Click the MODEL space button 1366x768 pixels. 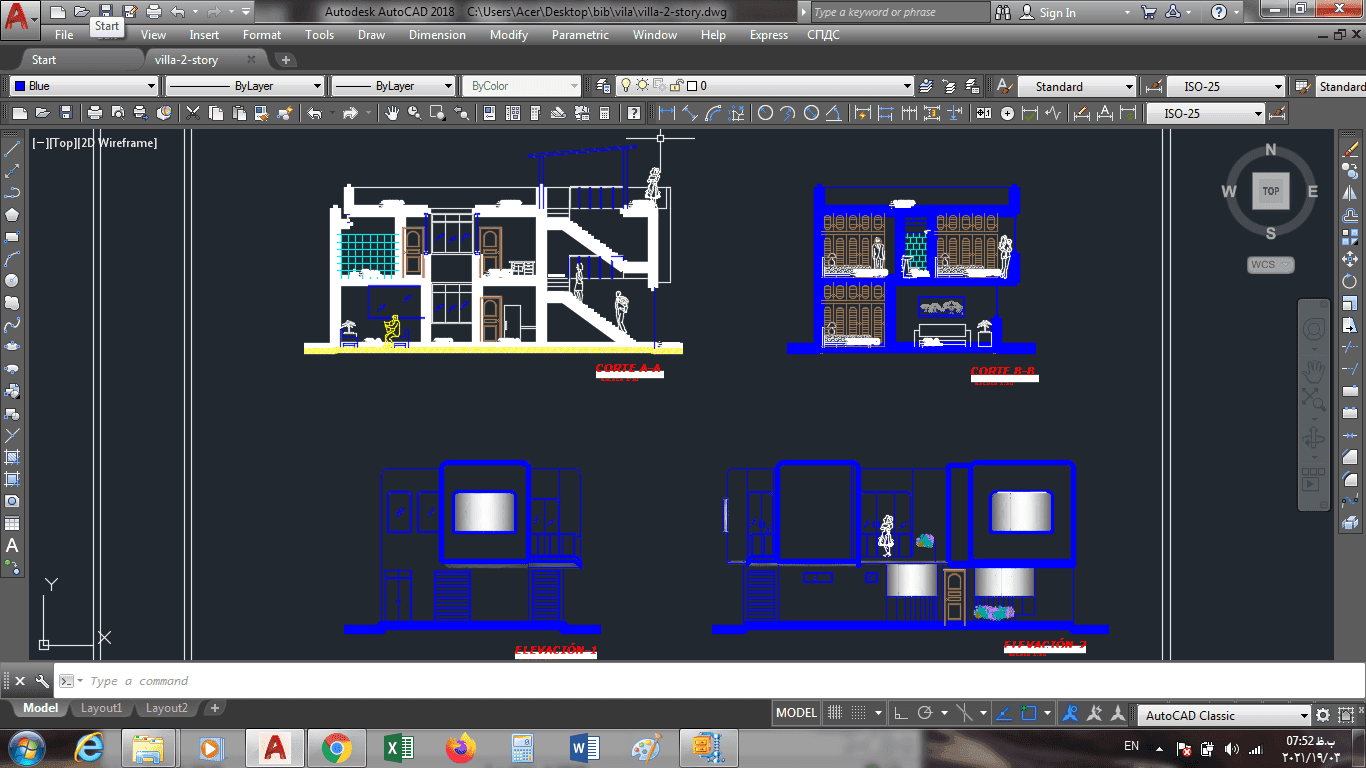[797, 713]
